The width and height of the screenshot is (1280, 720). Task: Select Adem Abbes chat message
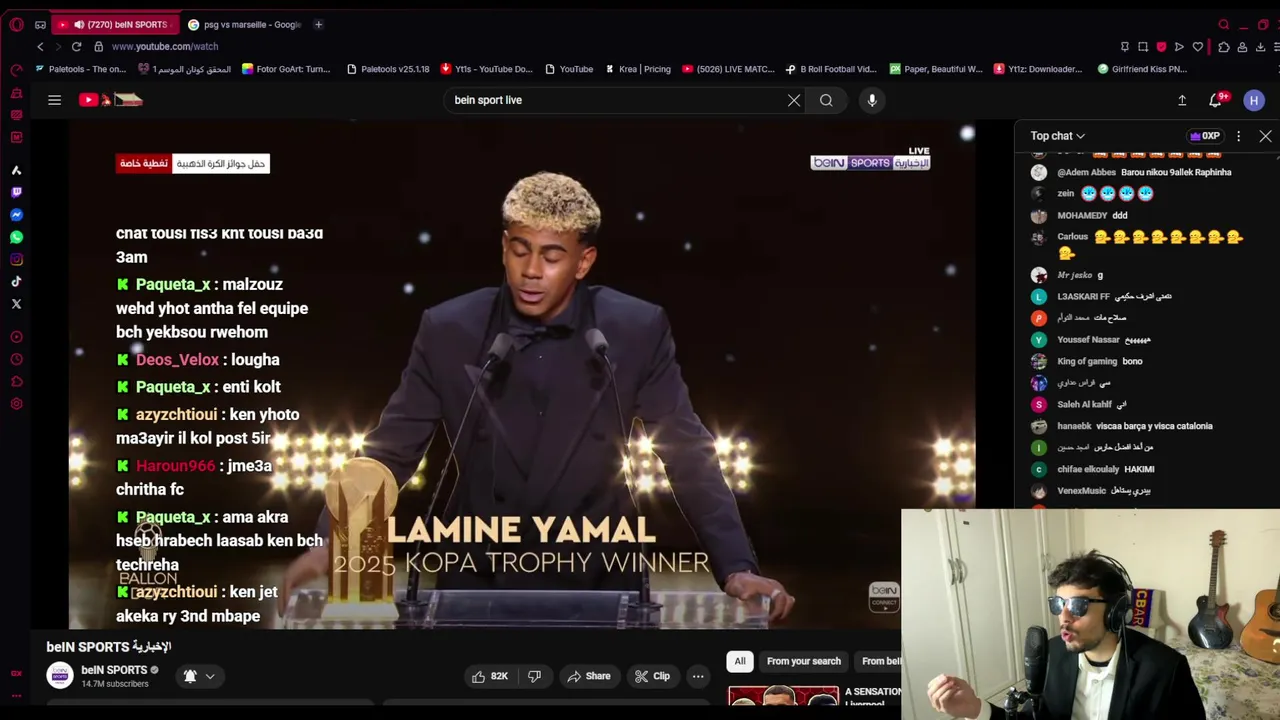click(1145, 172)
